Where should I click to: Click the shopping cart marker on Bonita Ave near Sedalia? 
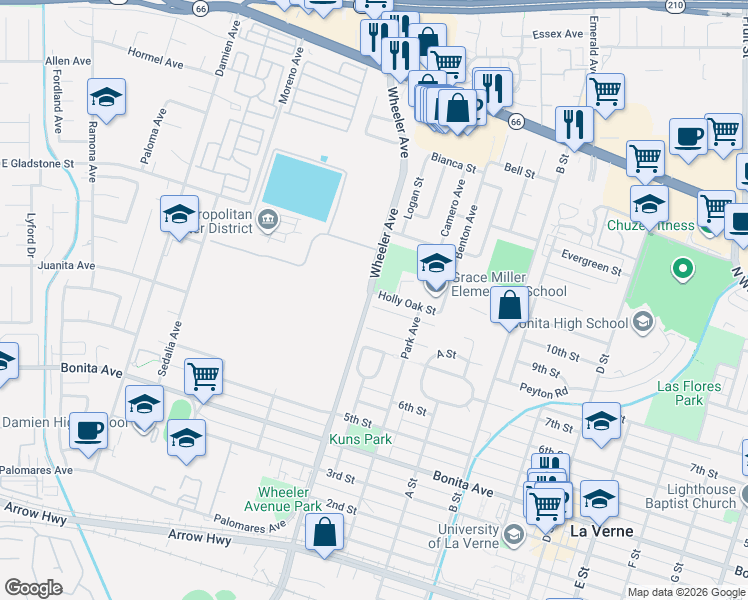pos(204,377)
